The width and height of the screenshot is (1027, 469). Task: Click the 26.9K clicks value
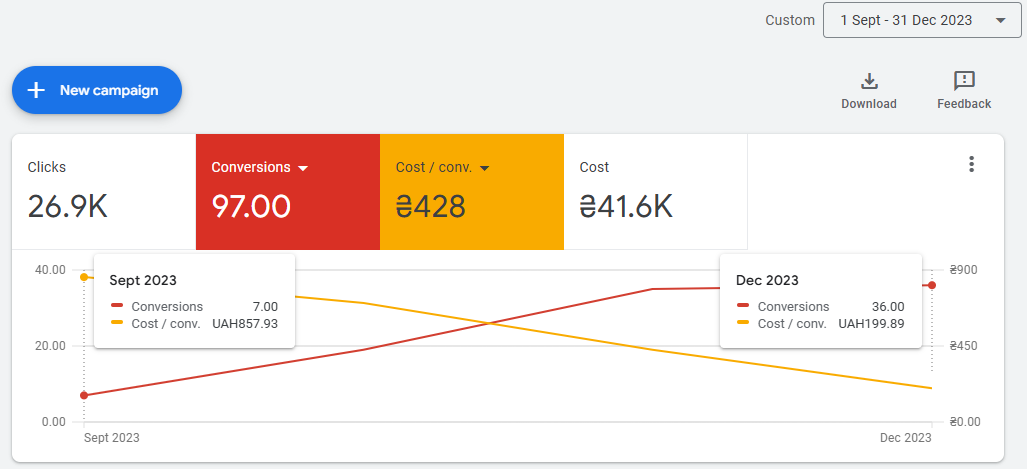[x=67, y=206]
